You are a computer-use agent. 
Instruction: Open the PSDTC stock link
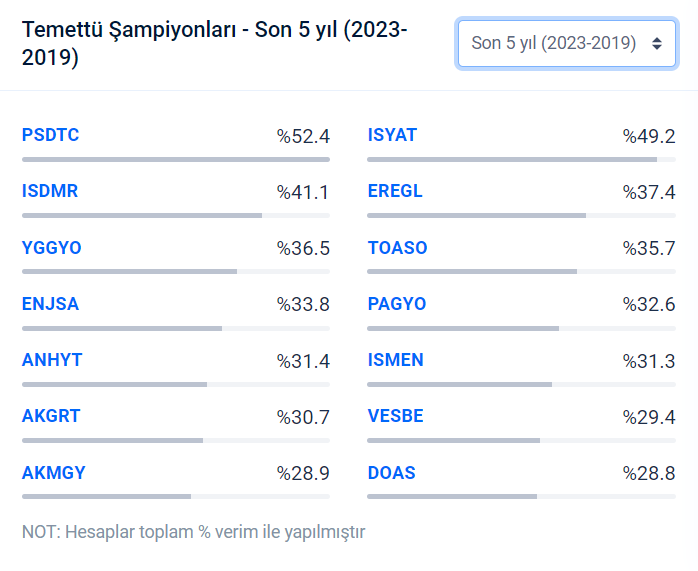tap(50, 135)
